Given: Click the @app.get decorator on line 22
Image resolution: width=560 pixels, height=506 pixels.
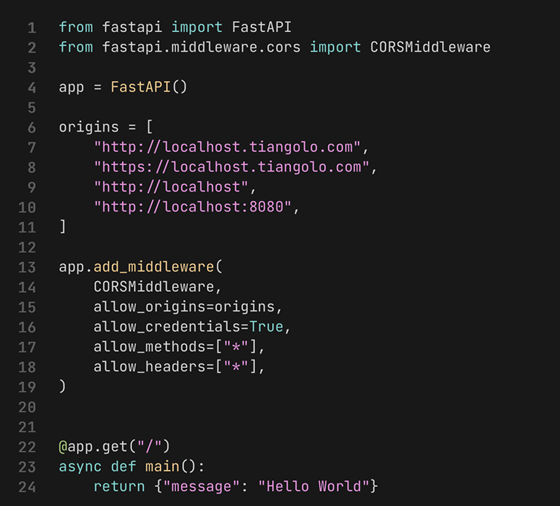Looking at the screenshot, I should [114, 447].
